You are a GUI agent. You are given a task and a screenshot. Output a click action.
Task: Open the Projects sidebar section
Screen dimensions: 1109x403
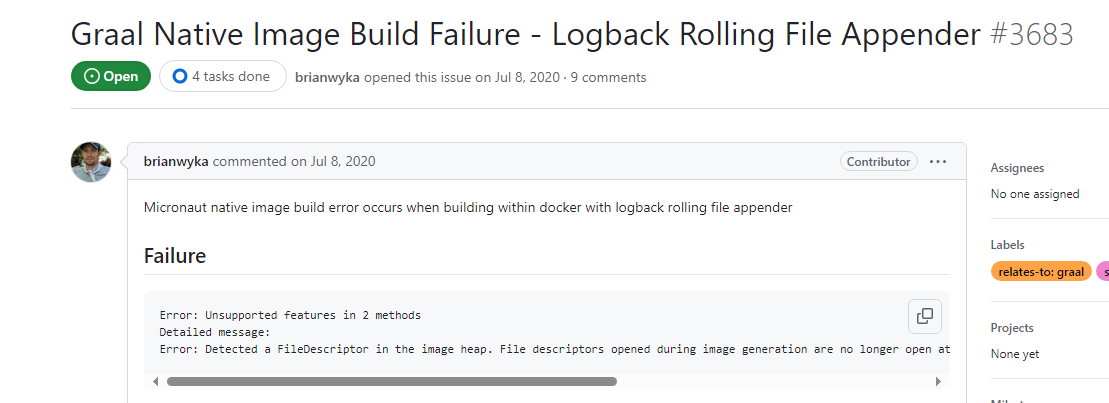(x=1012, y=328)
